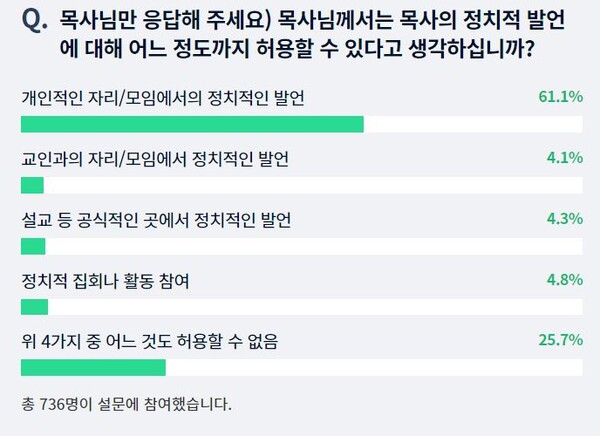Click the 25.7% green result bar
The image size is (600, 436).
[x=93, y=367]
